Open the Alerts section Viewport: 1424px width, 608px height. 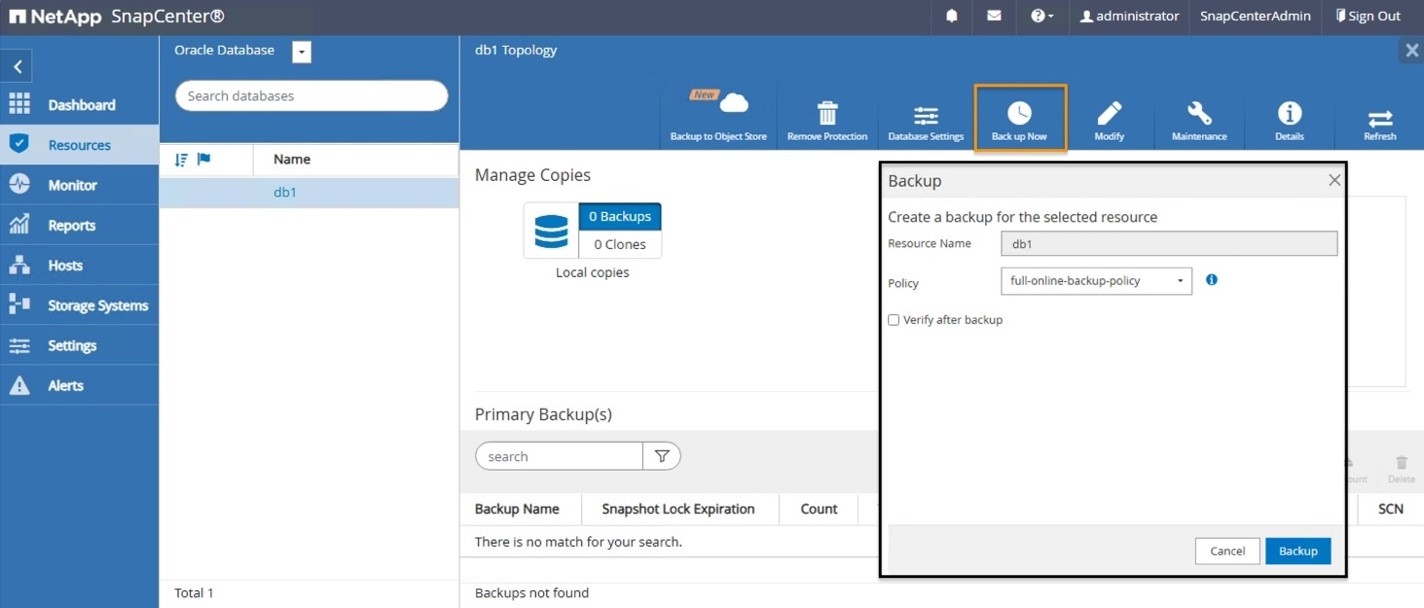coord(66,385)
